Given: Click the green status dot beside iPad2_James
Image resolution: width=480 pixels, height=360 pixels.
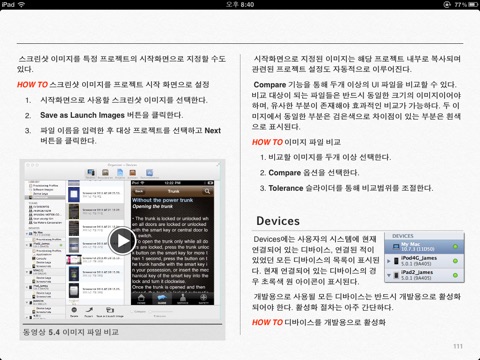Looking at the screenshot, I should tap(455, 275).
